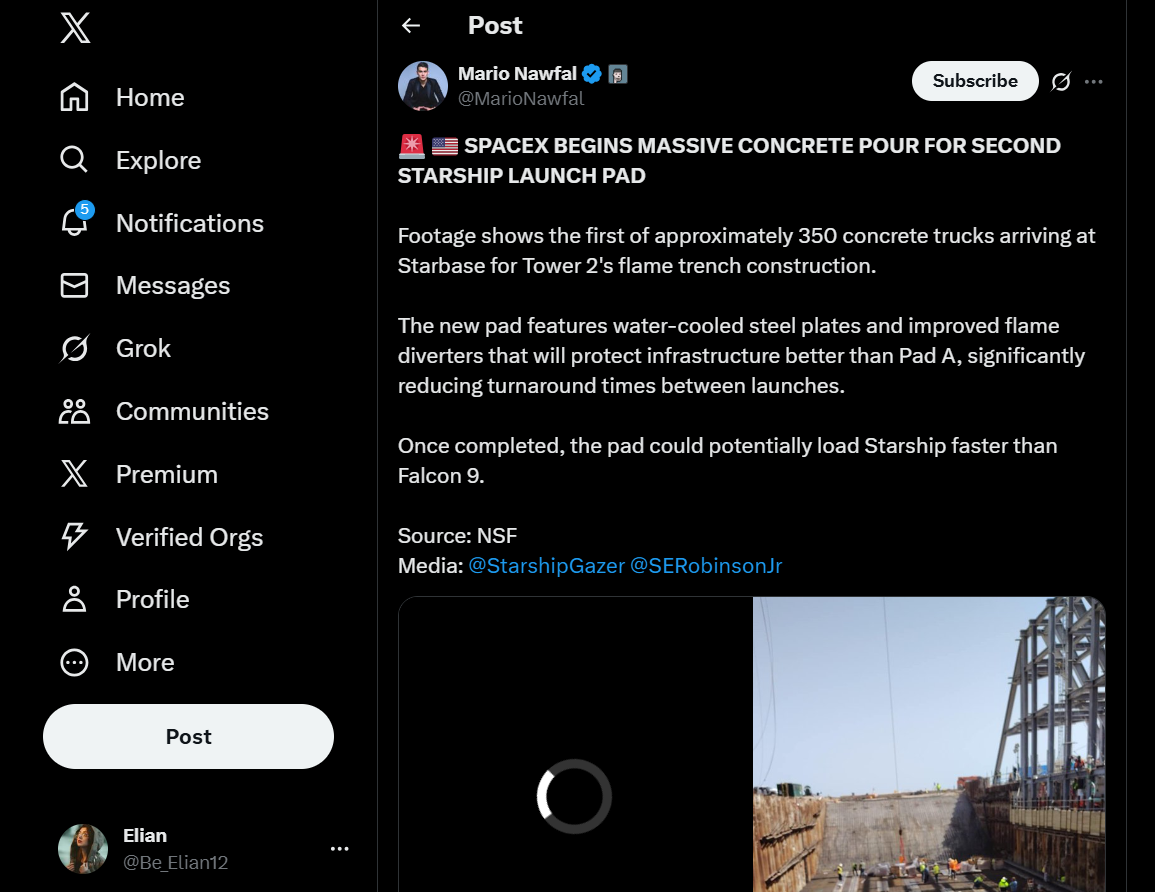The image size is (1155, 892).
Task: Open the launch pad construction photo
Action: coord(929,744)
